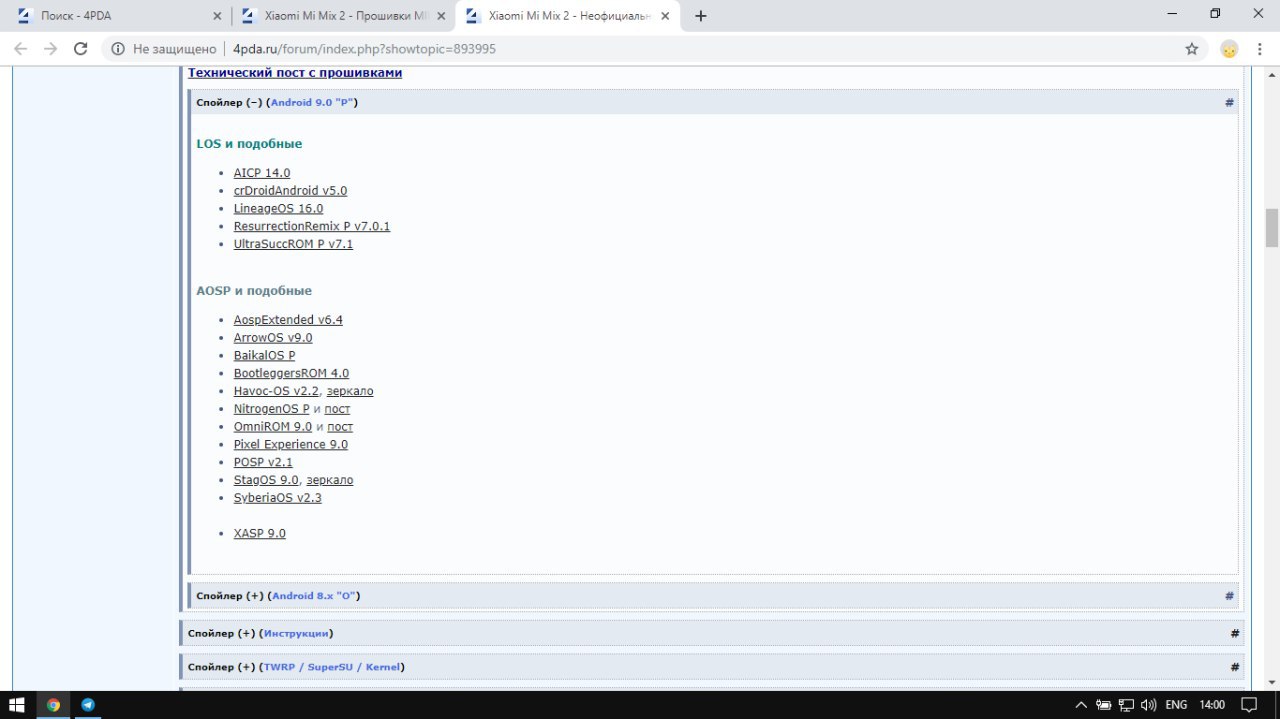The image size is (1280, 719).
Task: Close the 'Xiaomi Mi Mix 2 - Неофициальн' tab
Action: click(x=665, y=16)
